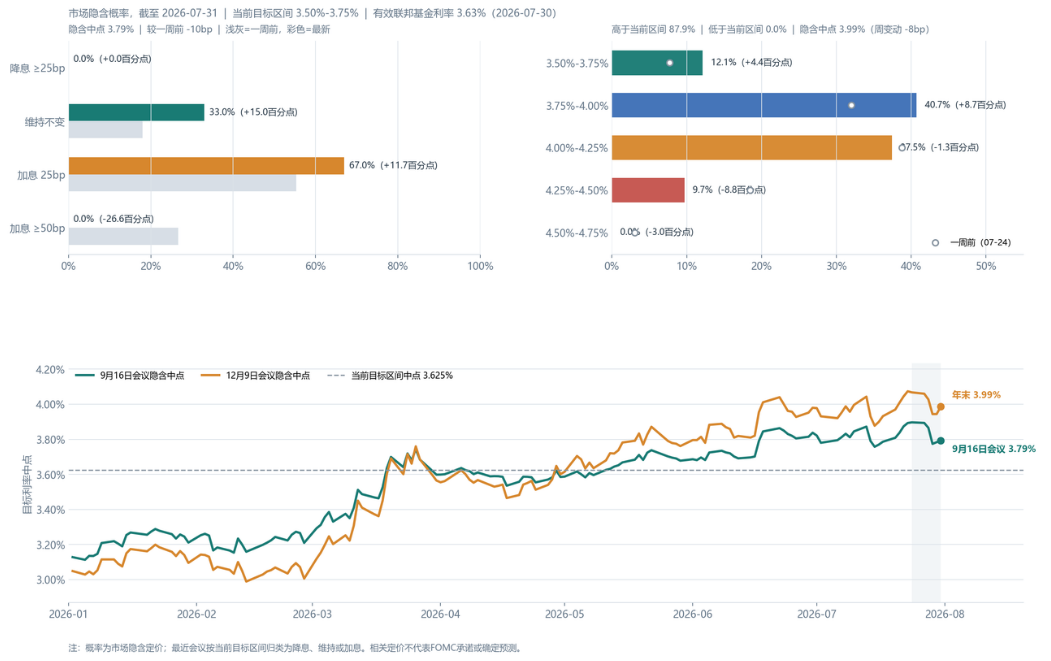Click the orange 4.00%-4.25% range bar
The image size is (1051, 661).
coord(752,147)
